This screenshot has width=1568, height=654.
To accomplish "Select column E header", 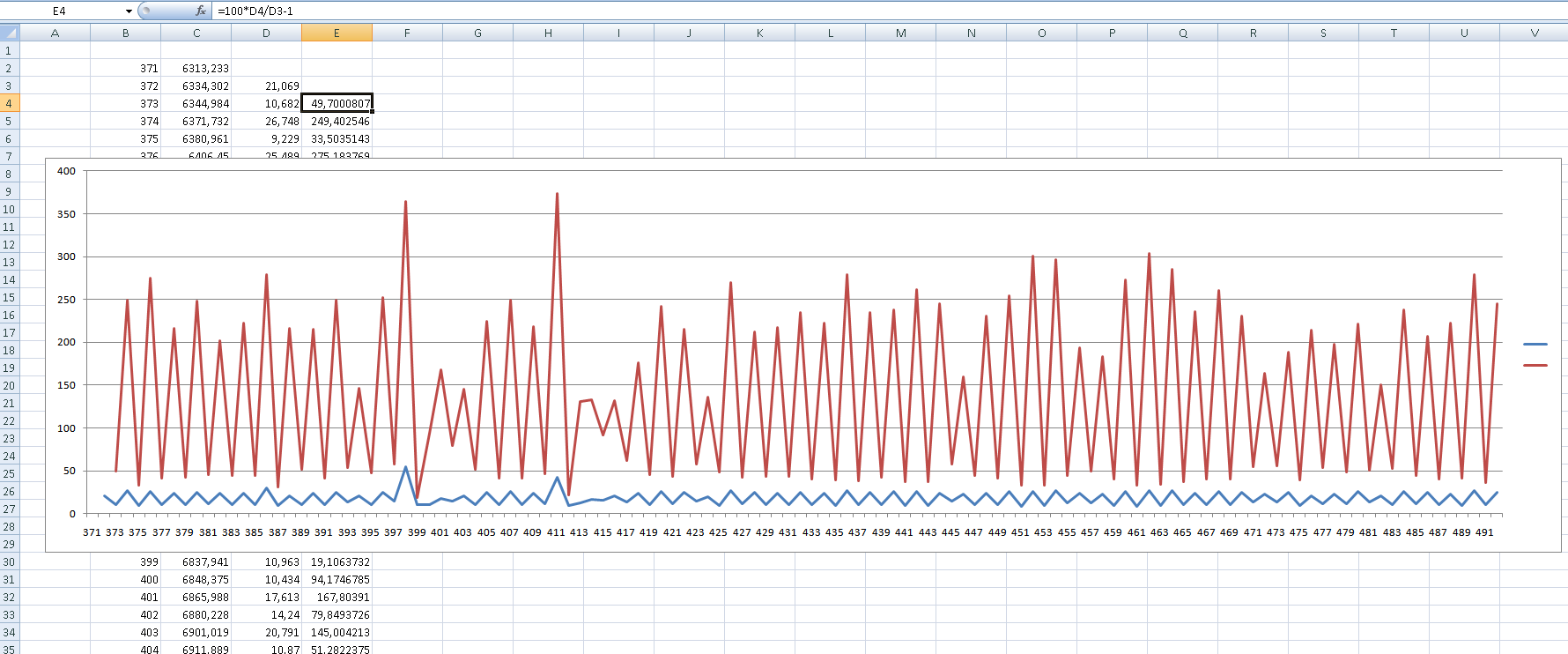I will point(337,33).
